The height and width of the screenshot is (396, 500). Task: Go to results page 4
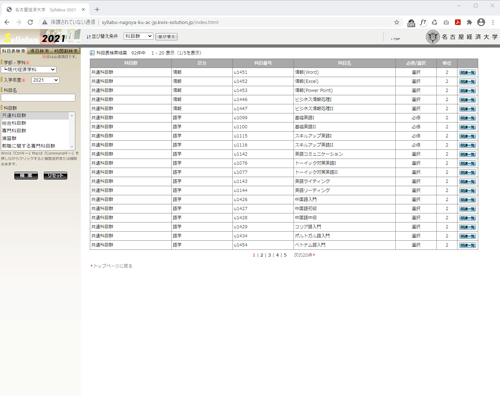click(x=277, y=255)
